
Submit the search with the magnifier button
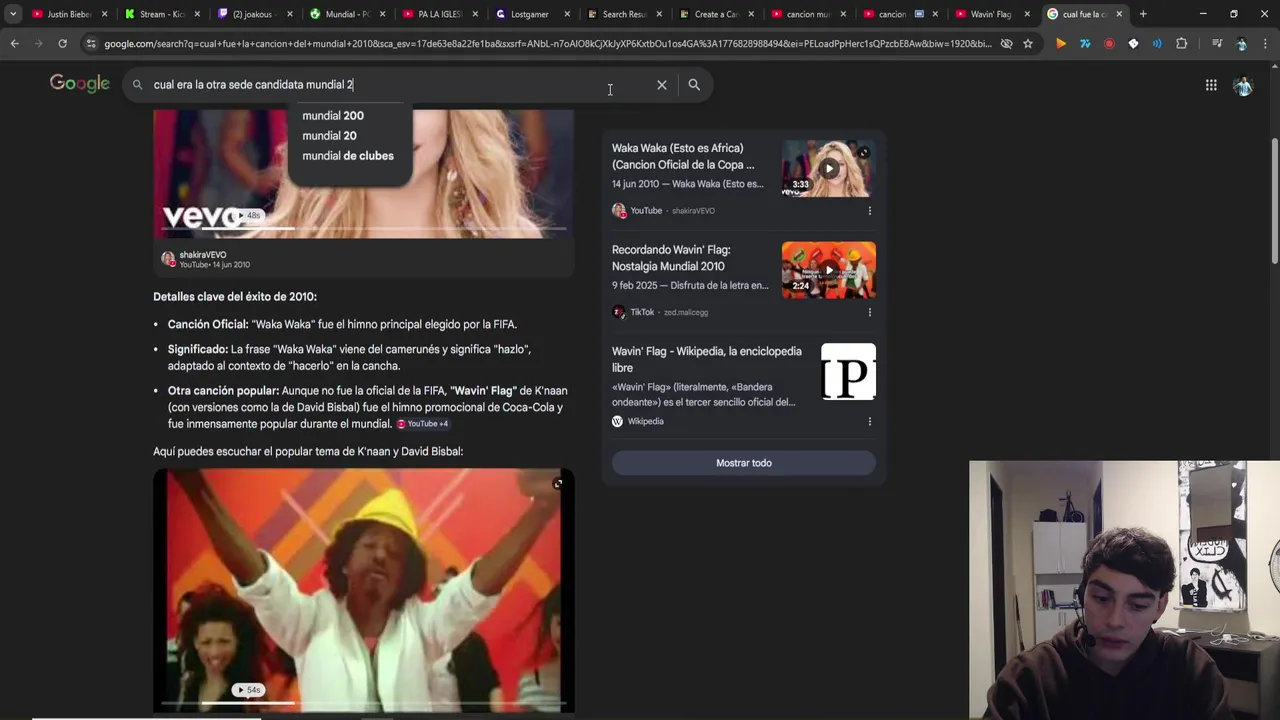(694, 85)
